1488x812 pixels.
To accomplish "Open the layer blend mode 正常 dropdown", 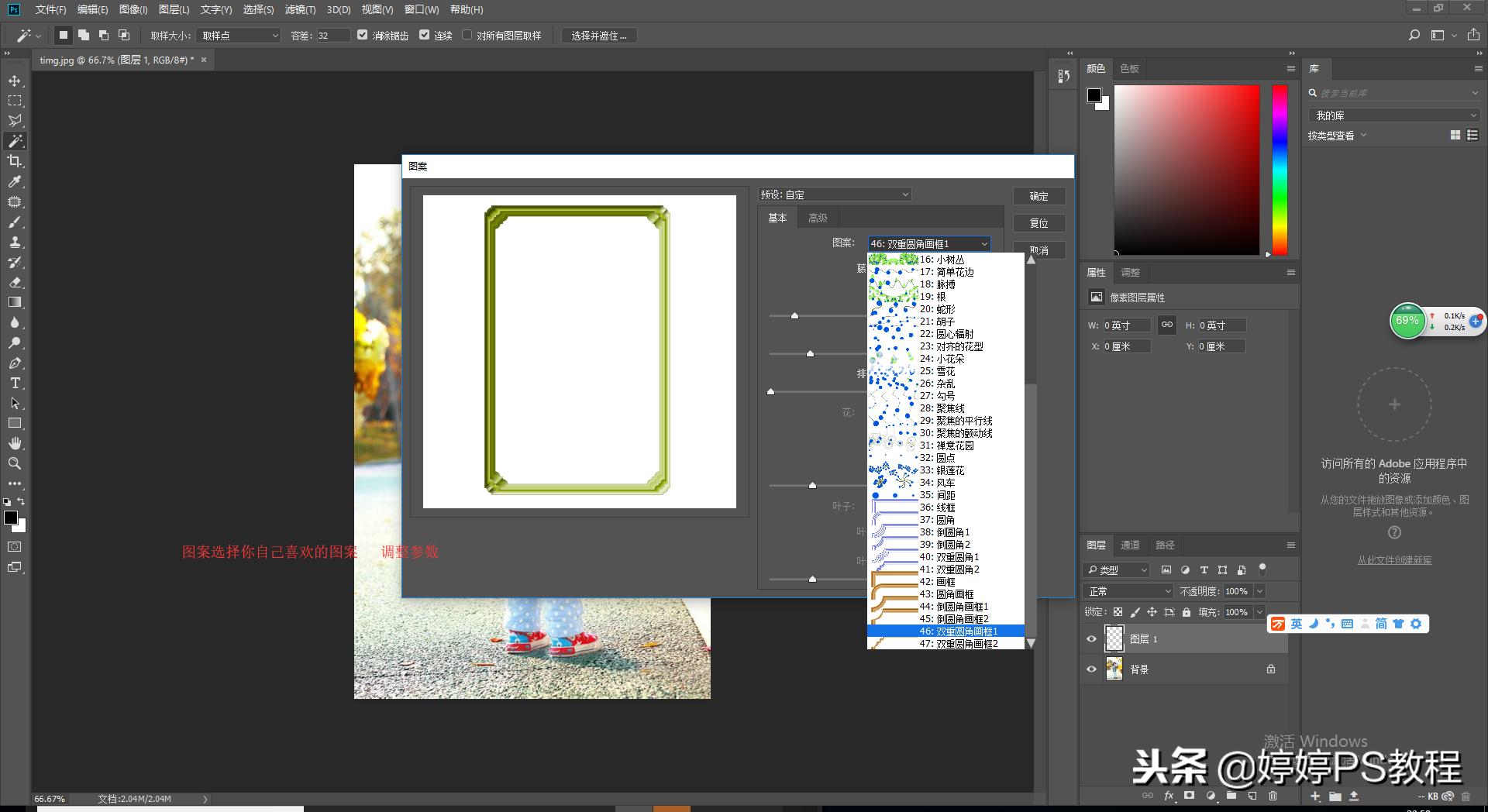I will click(1128, 591).
